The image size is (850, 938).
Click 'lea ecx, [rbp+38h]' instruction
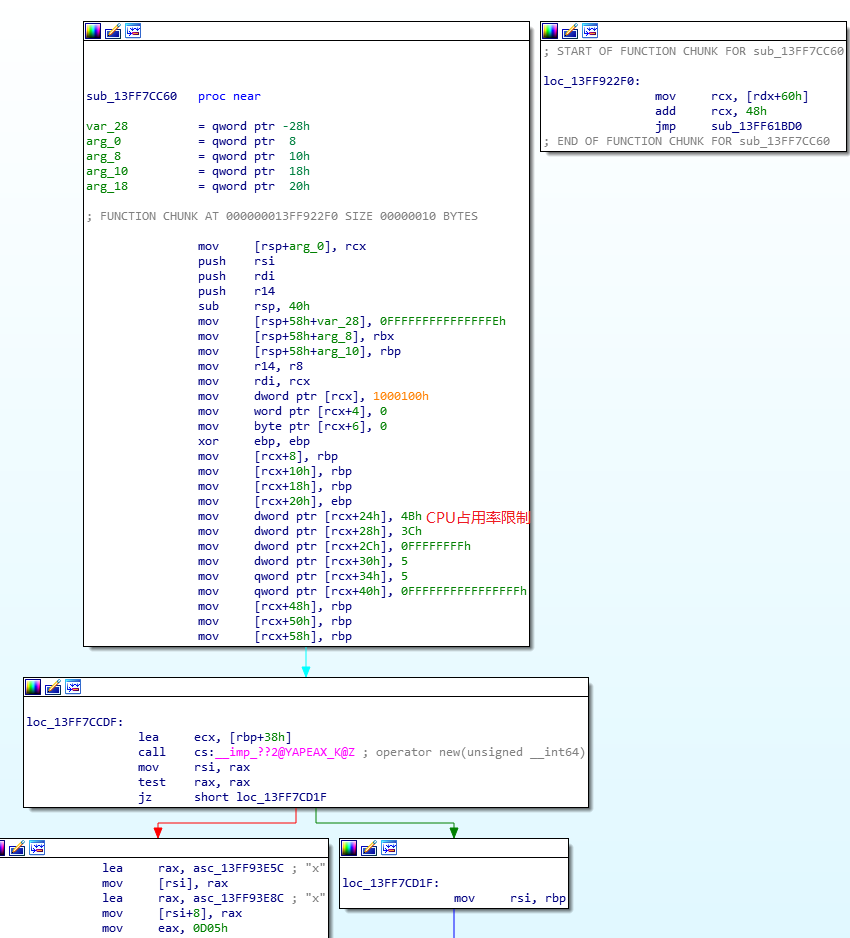pos(215,737)
